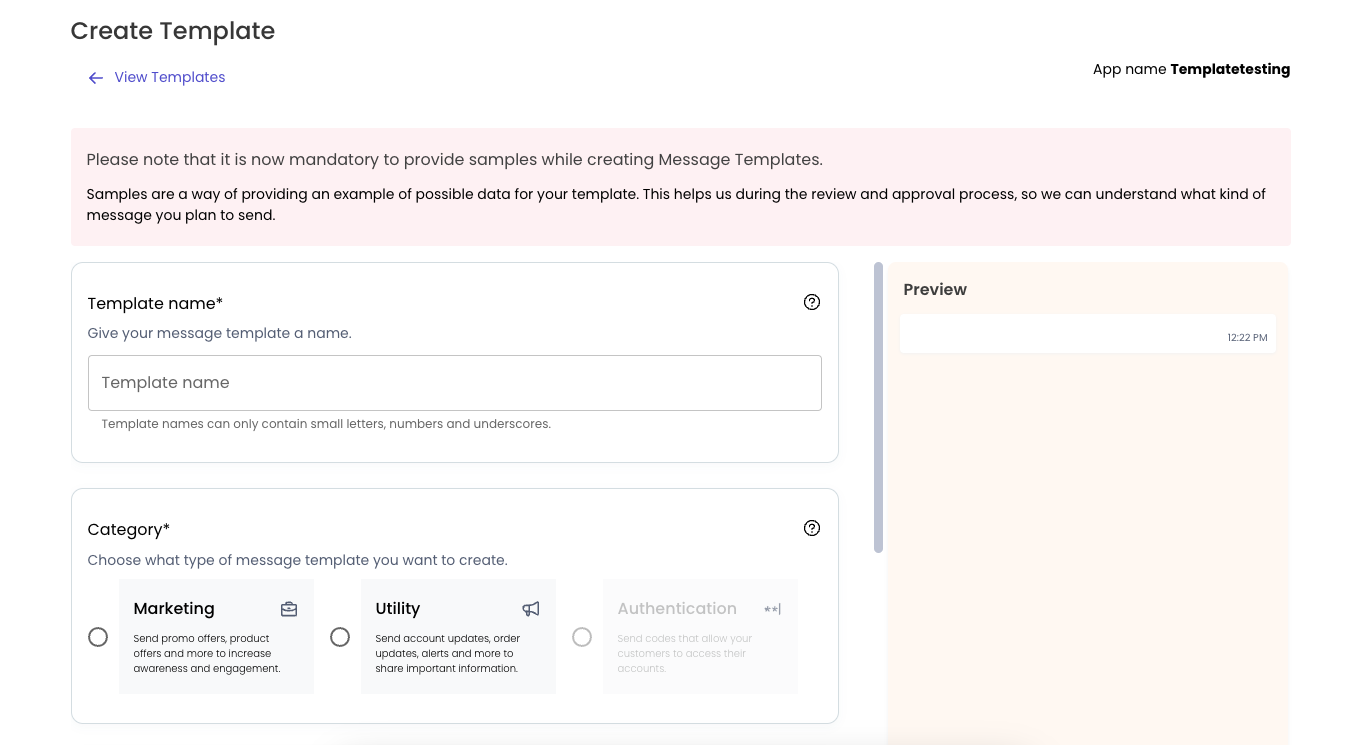This screenshot has width=1351, height=745.
Task: Click the Marketing category card
Action: coord(216,636)
